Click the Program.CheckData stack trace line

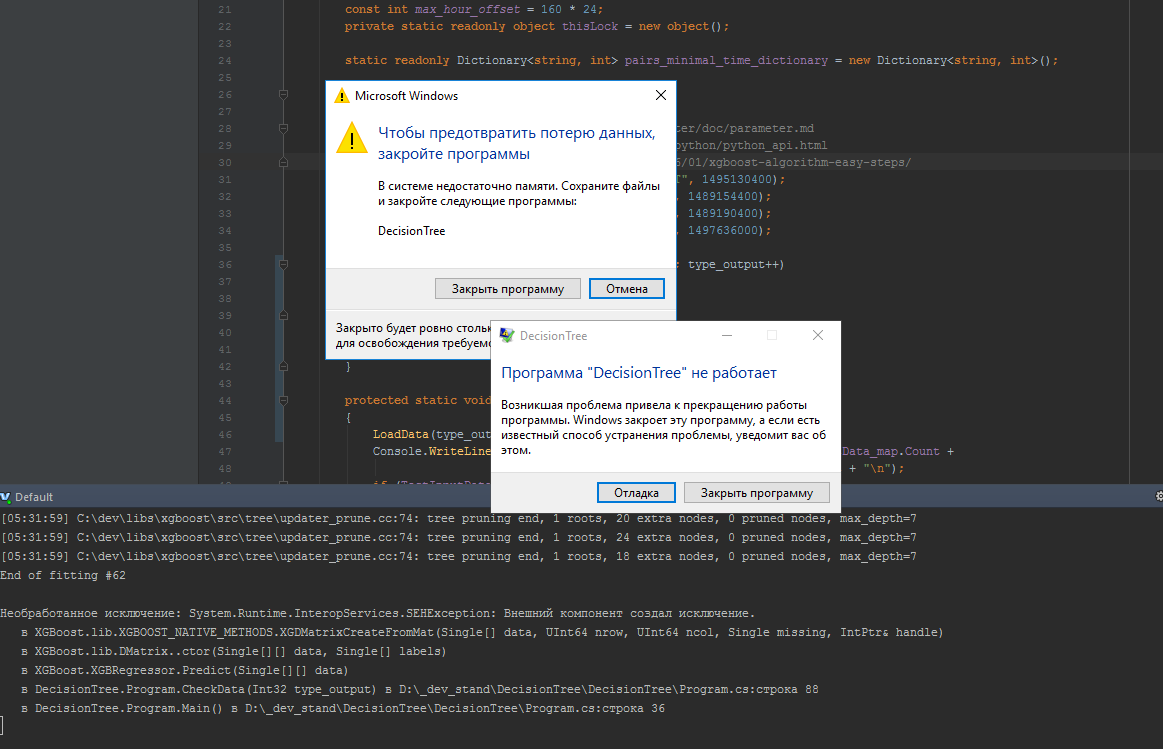click(420, 690)
